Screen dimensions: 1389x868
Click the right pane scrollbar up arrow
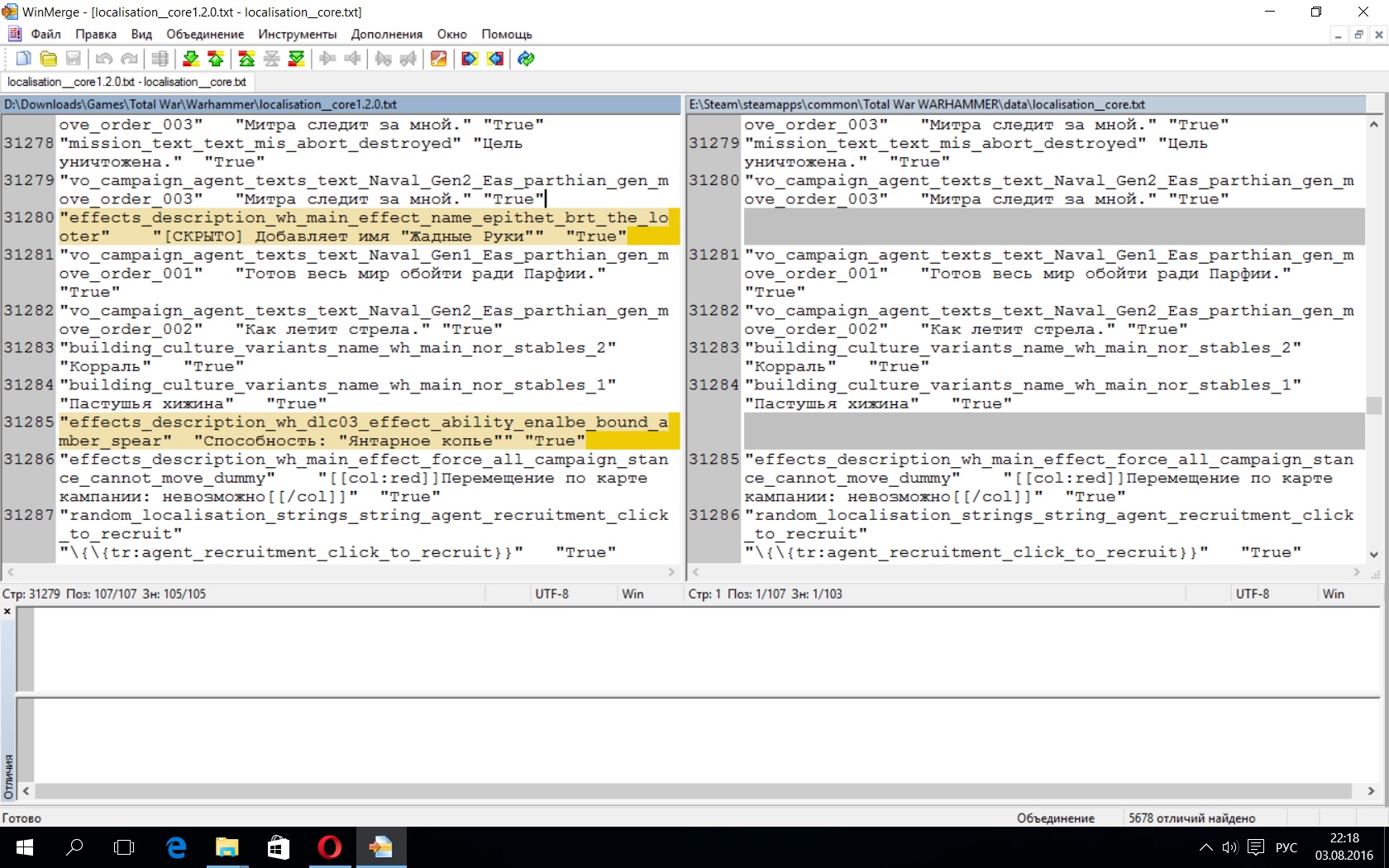(x=1374, y=124)
